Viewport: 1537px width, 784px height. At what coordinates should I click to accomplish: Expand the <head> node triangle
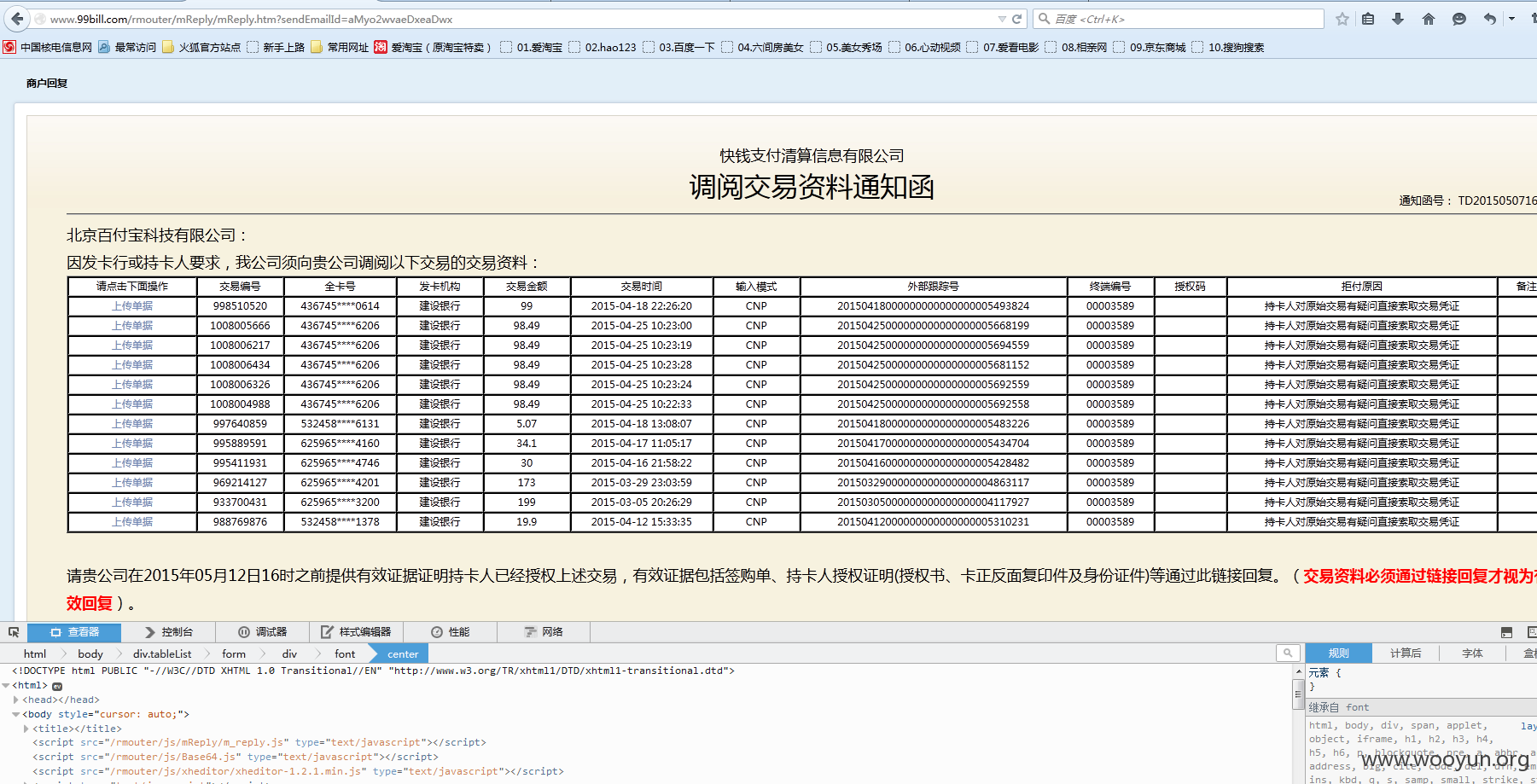coord(16,700)
